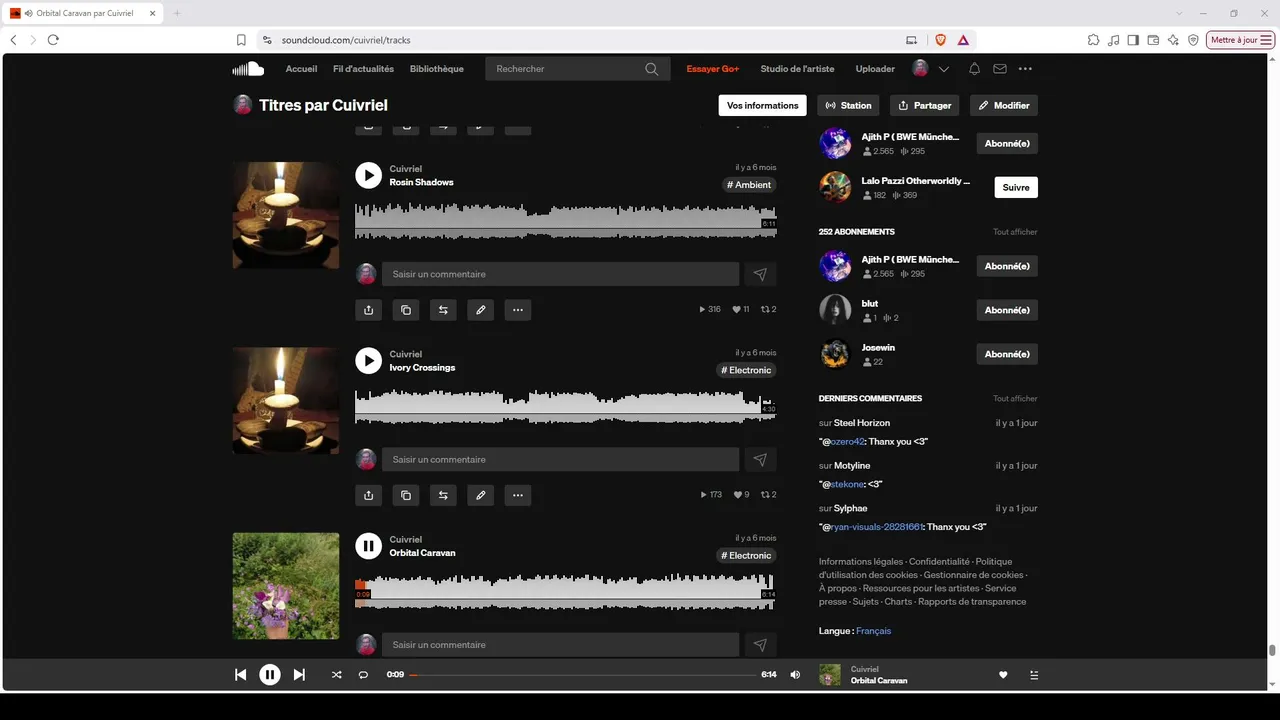Click the Vos informations button
Screen dimensions: 1280x720
point(763,105)
